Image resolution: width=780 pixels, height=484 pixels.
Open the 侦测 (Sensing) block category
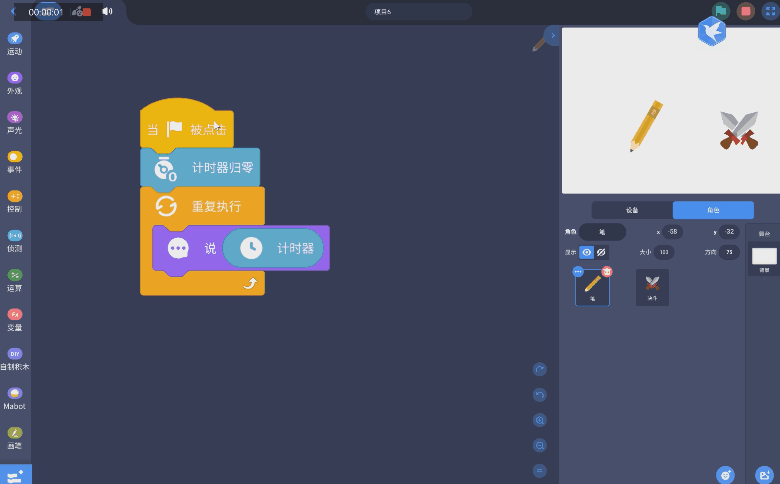click(x=14, y=241)
